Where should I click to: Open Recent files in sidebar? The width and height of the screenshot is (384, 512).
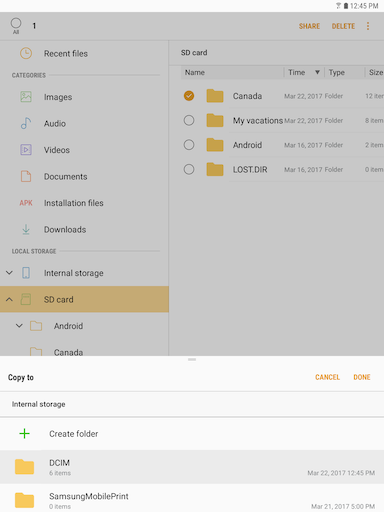click(x=84, y=53)
